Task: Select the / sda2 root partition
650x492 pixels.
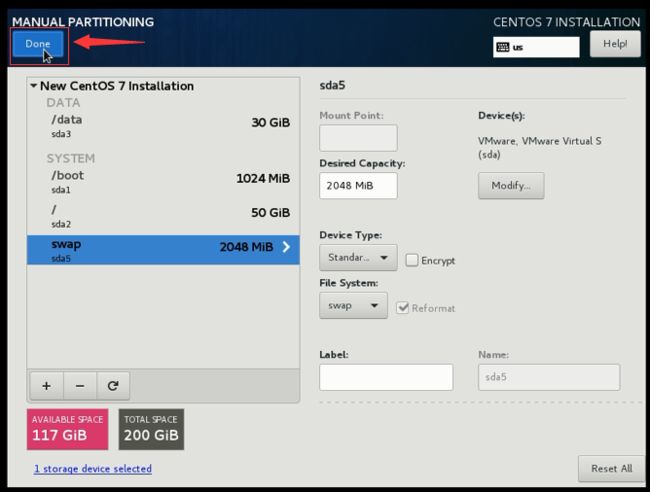Action: [x=163, y=216]
